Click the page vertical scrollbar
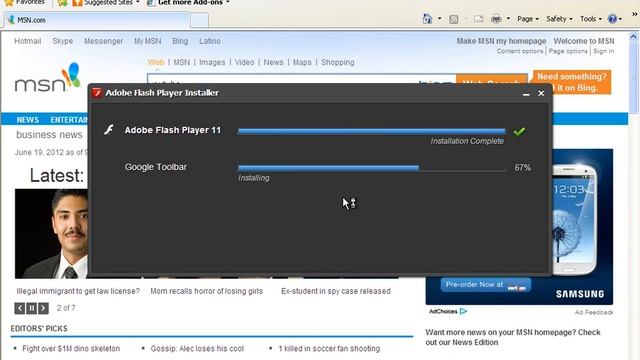Viewport: 640px width, 360px height. pos(633,78)
